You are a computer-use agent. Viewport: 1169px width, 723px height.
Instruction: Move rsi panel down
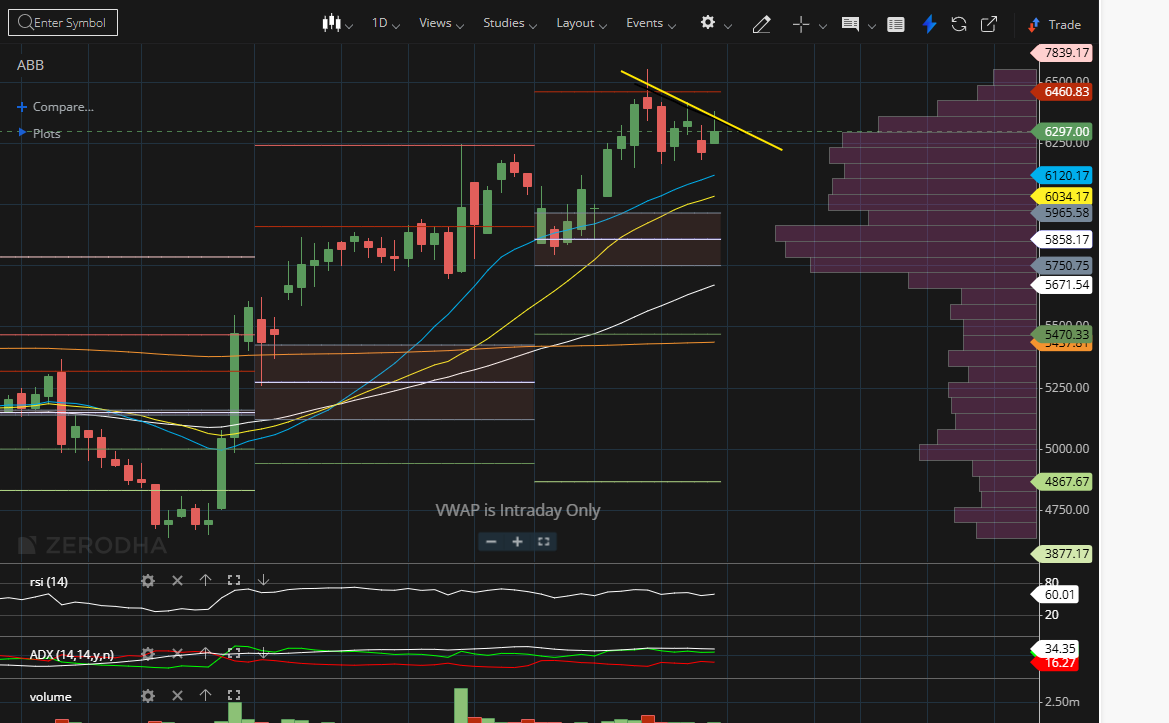pos(263,580)
